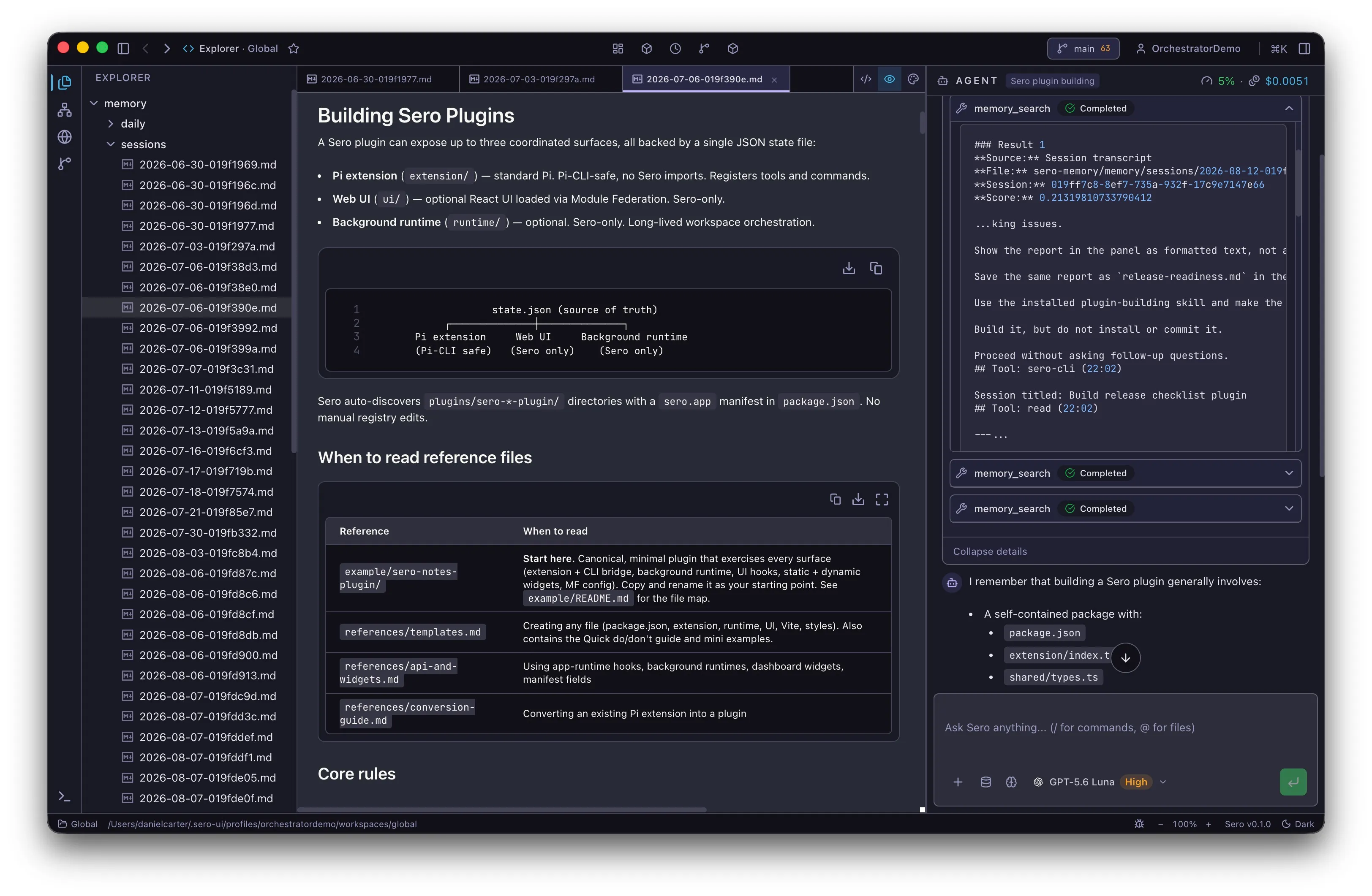Image resolution: width=1372 pixels, height=896 pixels.
Task: Expand the reference table to fullscreen
Action: [882, 499]
